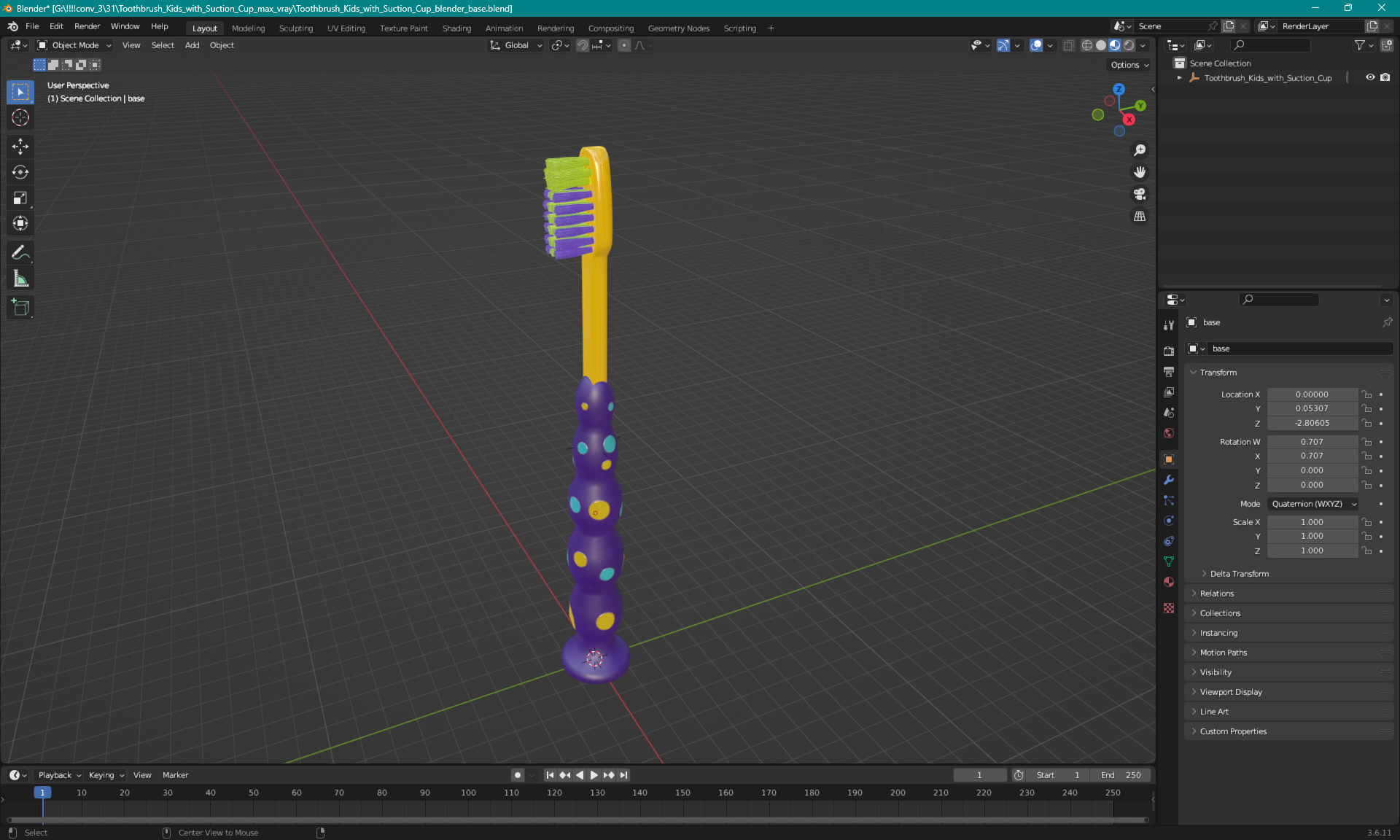The image size is (1400, 840).
Task: Open the File menu
Action: 32,26
